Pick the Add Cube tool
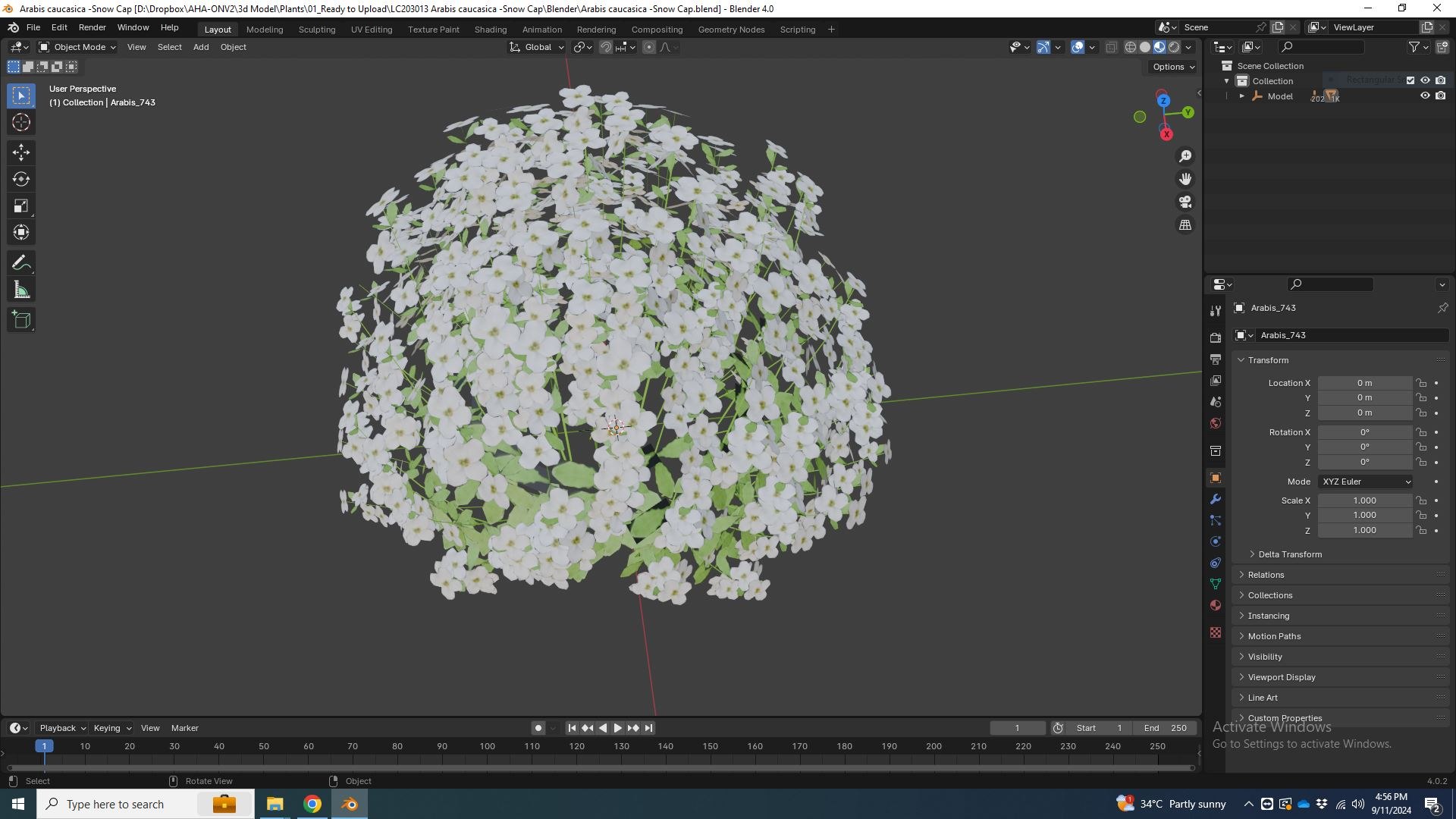This screenshot has width=1456, height=819. tap(21, 320)
